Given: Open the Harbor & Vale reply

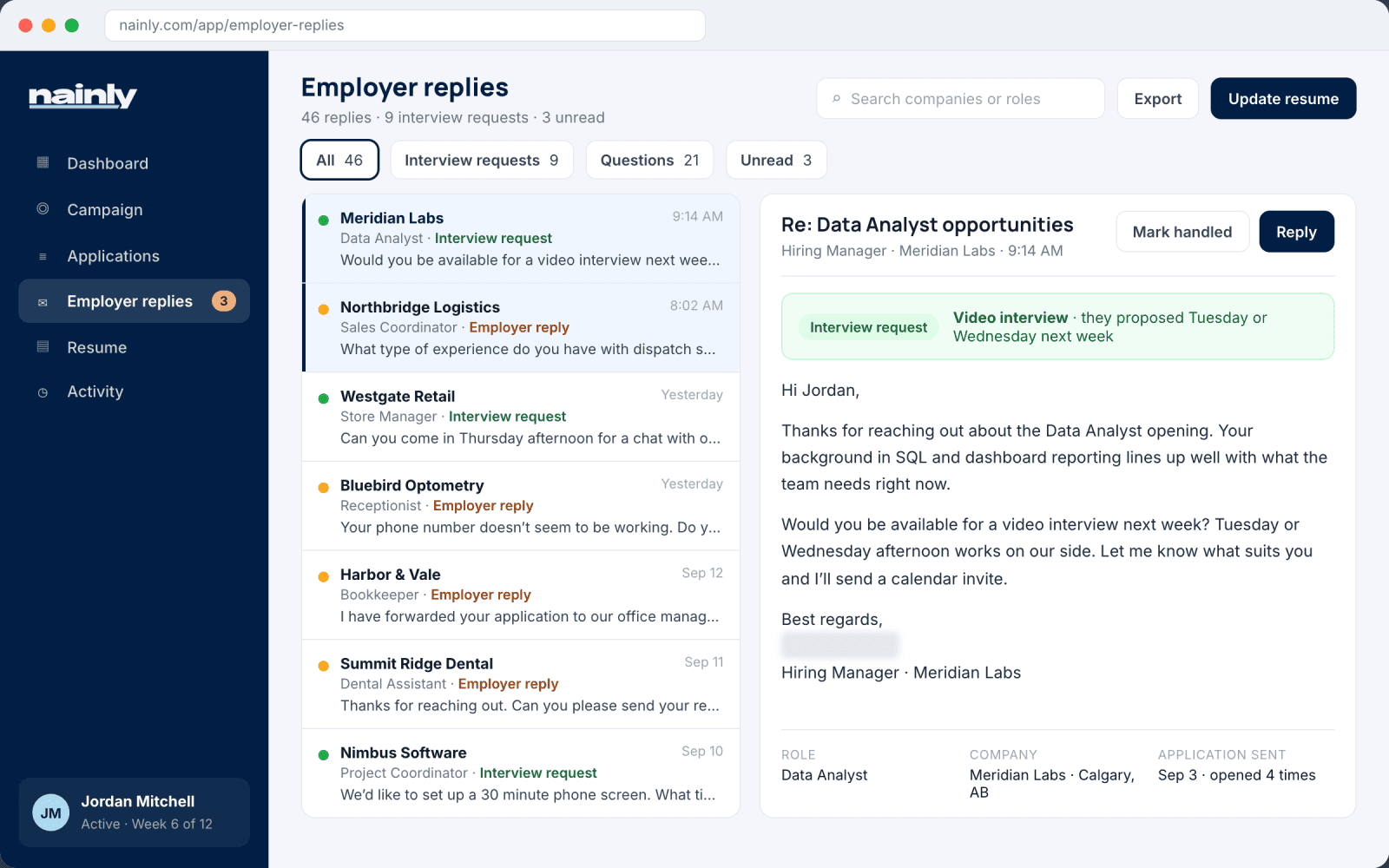Looking at the screenshot, I should [x=521, y=595].
